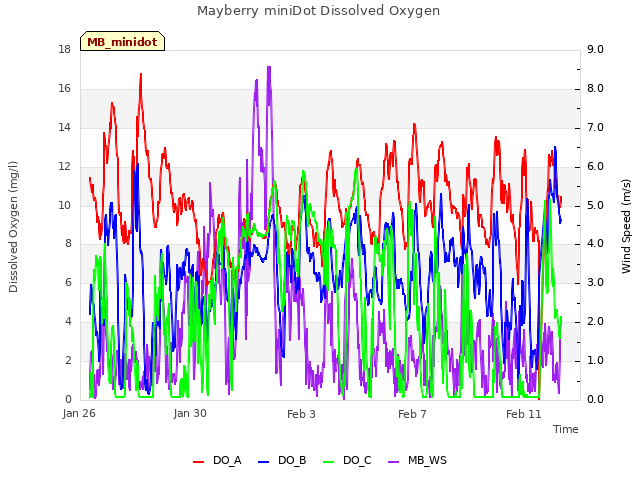Click the 8.0 value on right axis
Image resolution: width=640 pixels, height=480 pixels.
[595, 89]
